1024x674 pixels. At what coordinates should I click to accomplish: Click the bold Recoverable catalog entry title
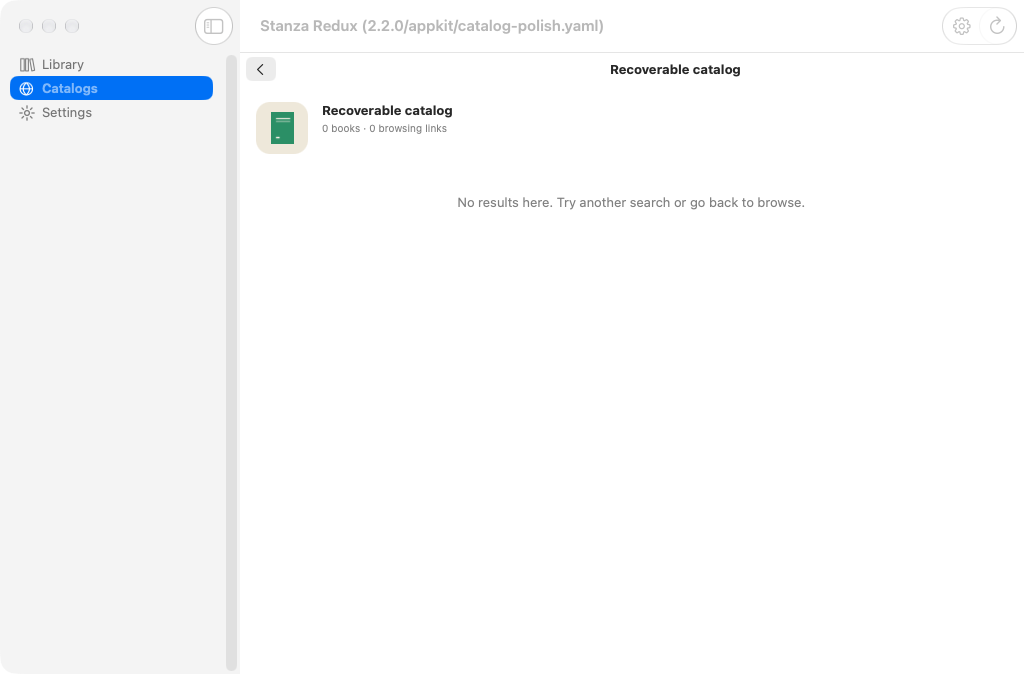[387, 110]
